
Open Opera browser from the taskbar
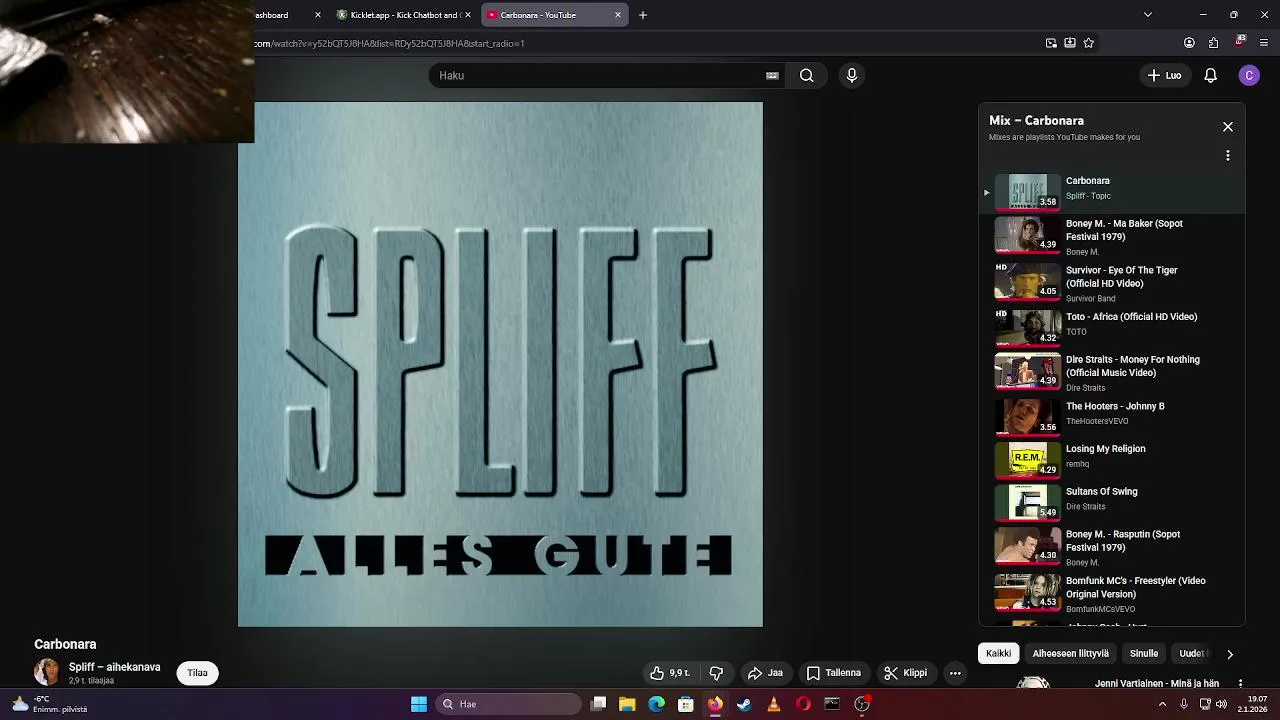point(803,704)
